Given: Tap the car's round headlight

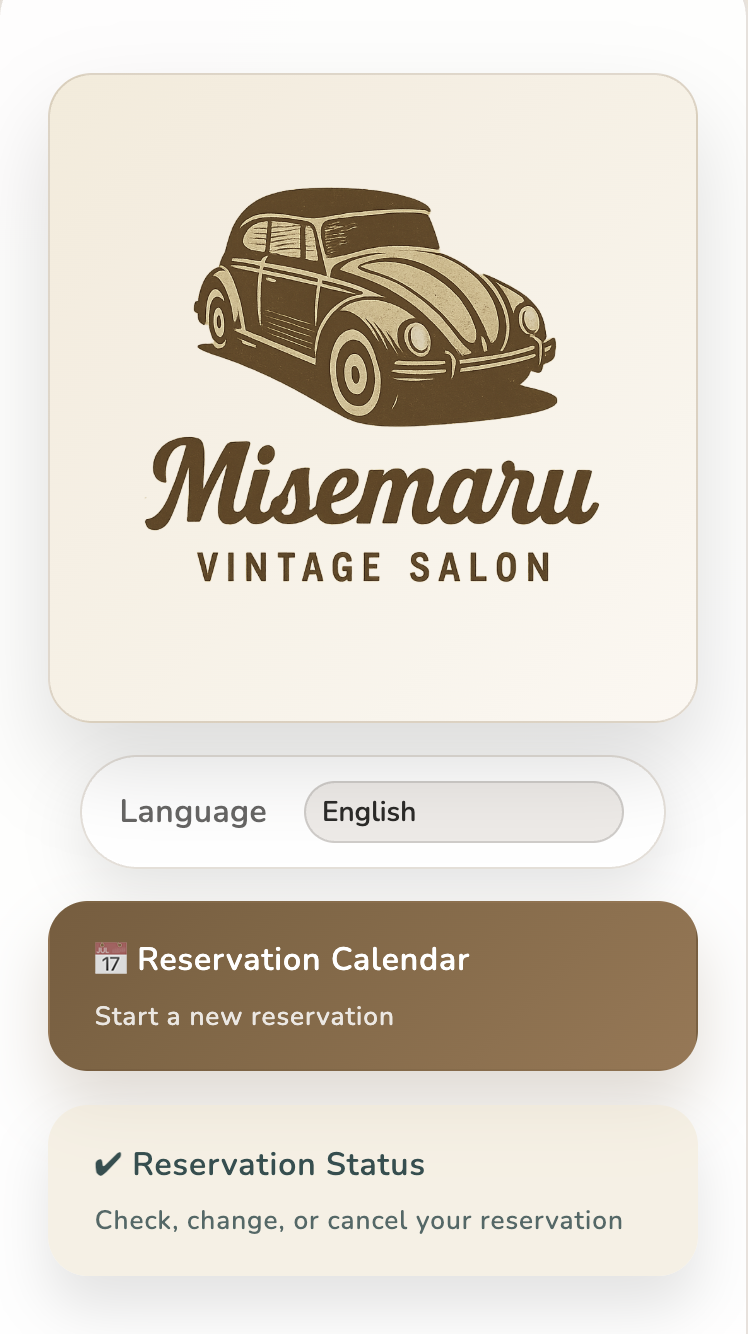Looking at the screenshot, I should 416,337.
